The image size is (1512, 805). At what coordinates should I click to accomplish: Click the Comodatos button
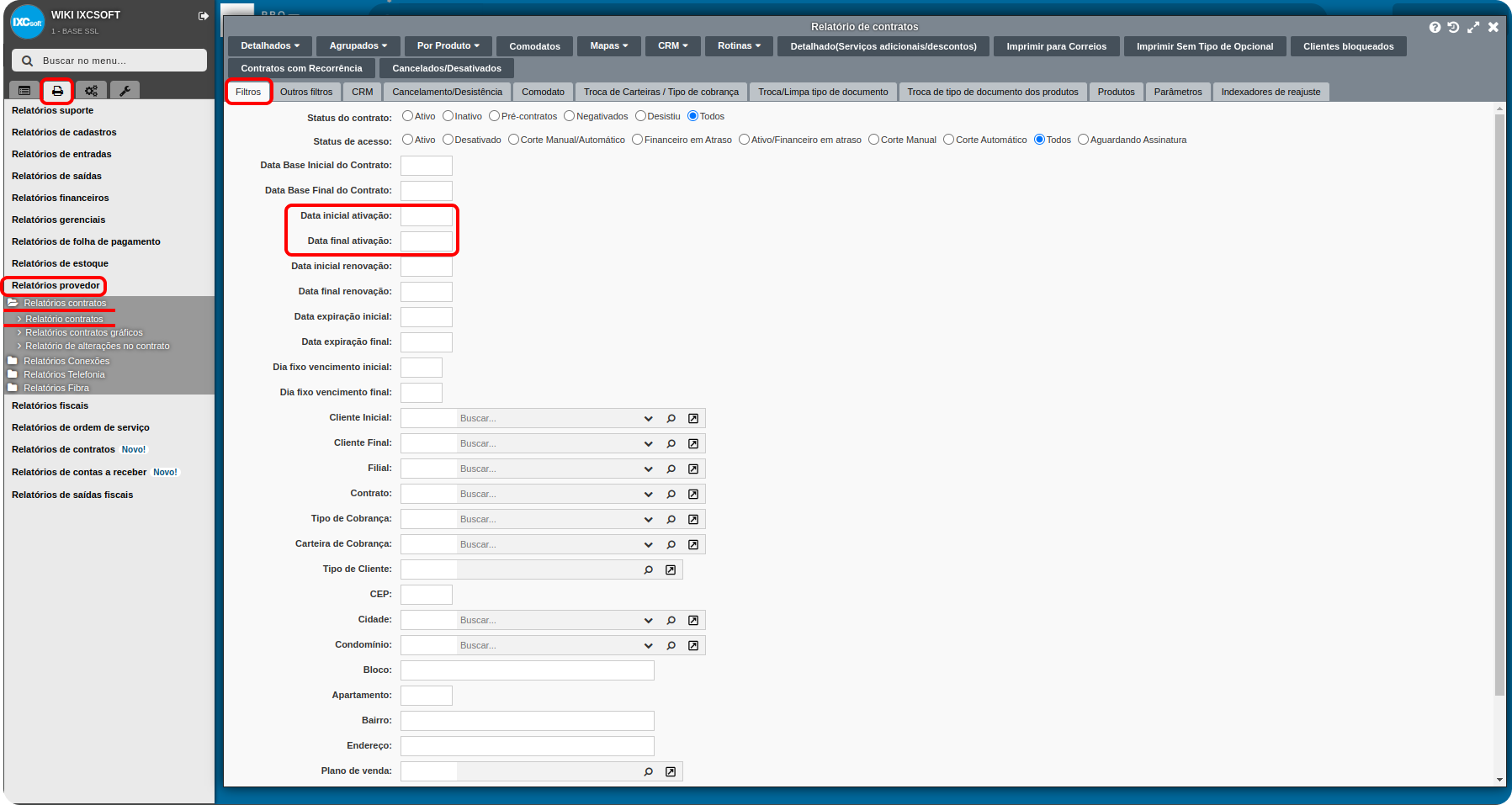click(x=534, y=46)
